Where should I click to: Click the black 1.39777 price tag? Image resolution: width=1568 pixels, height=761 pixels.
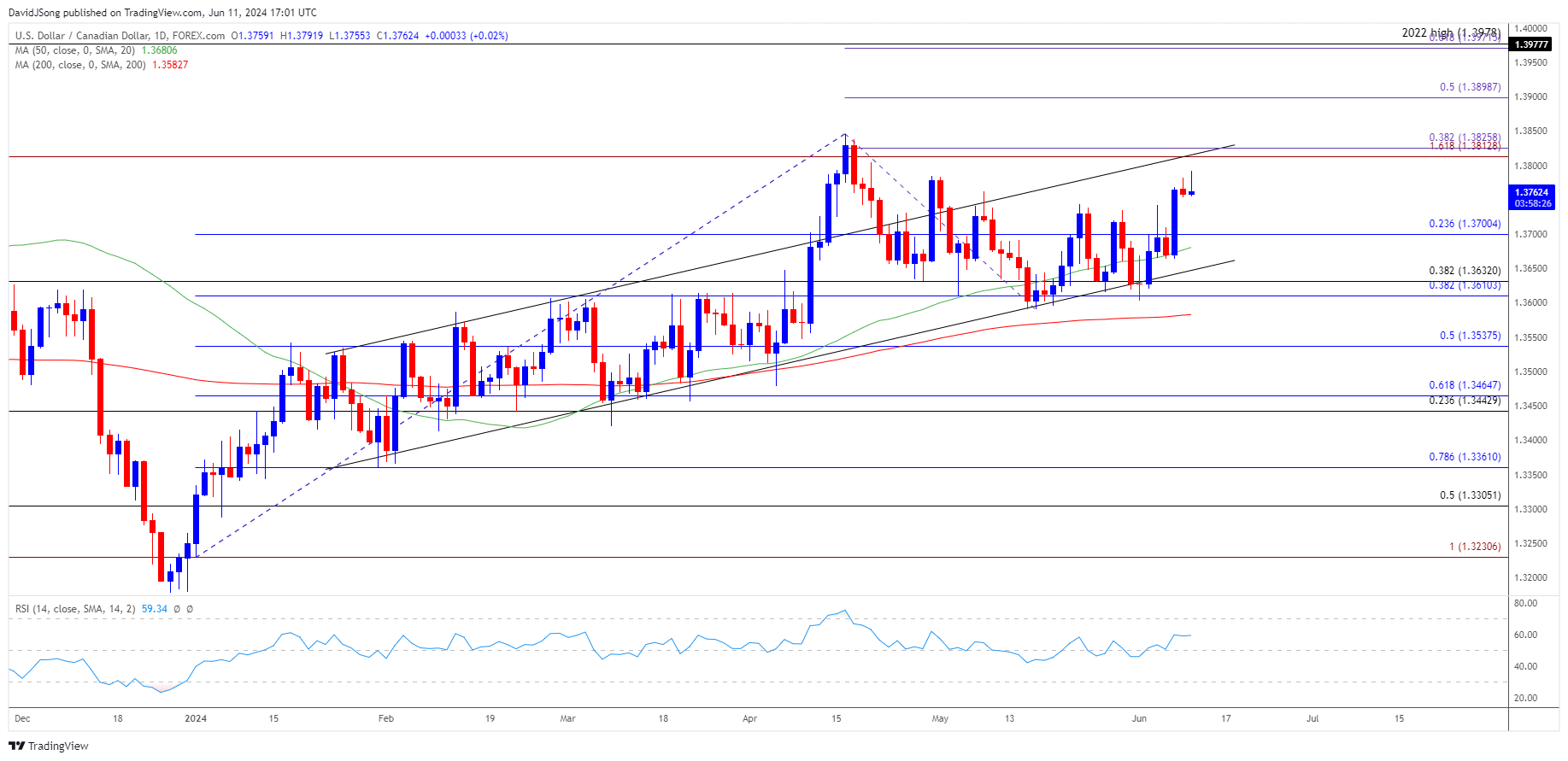pos(1530,44)
